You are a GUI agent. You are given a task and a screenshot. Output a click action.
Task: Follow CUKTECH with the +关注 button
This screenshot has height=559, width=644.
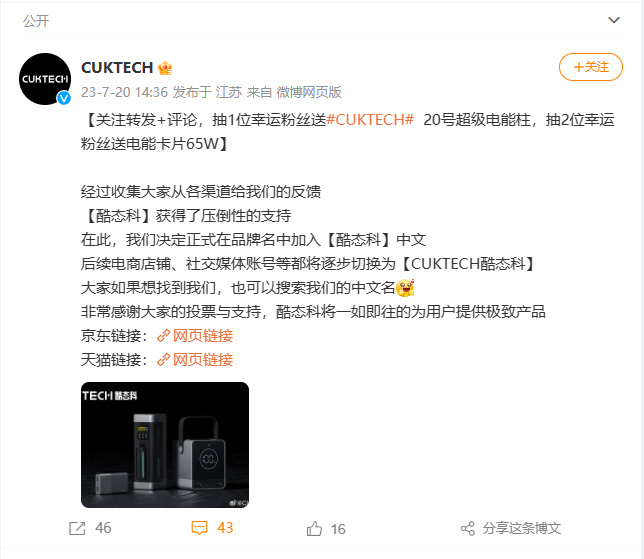click(591, 67)
